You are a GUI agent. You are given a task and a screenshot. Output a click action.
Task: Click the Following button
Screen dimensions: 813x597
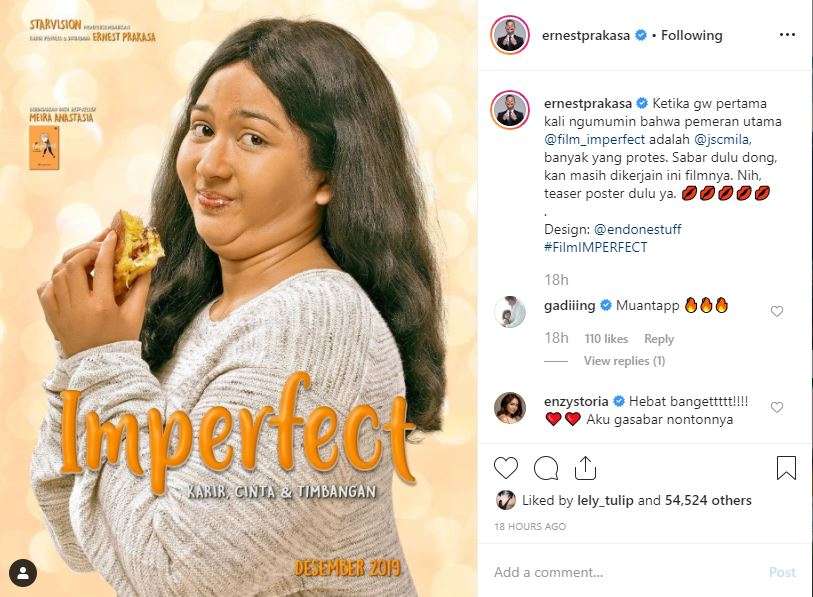[691, 35]
